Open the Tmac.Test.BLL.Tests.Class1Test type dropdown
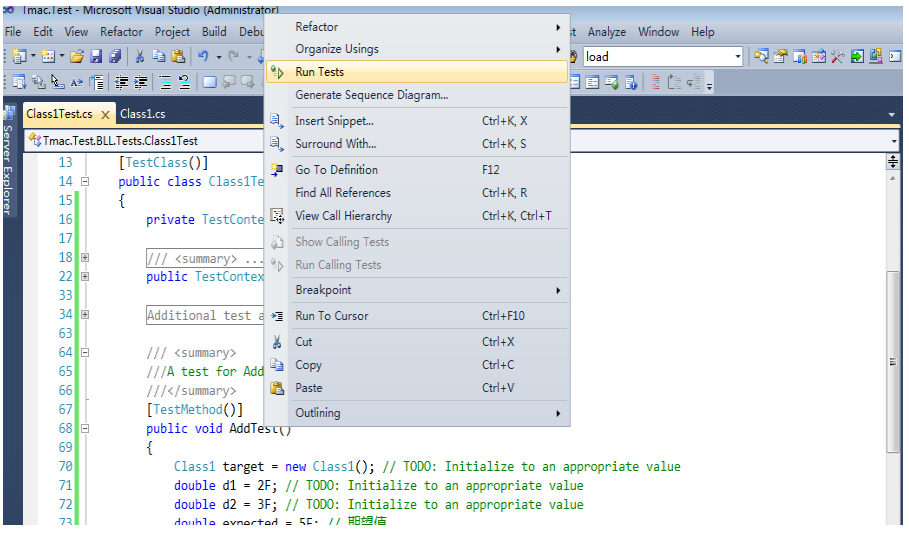The image size is (909, 534). 145,140
